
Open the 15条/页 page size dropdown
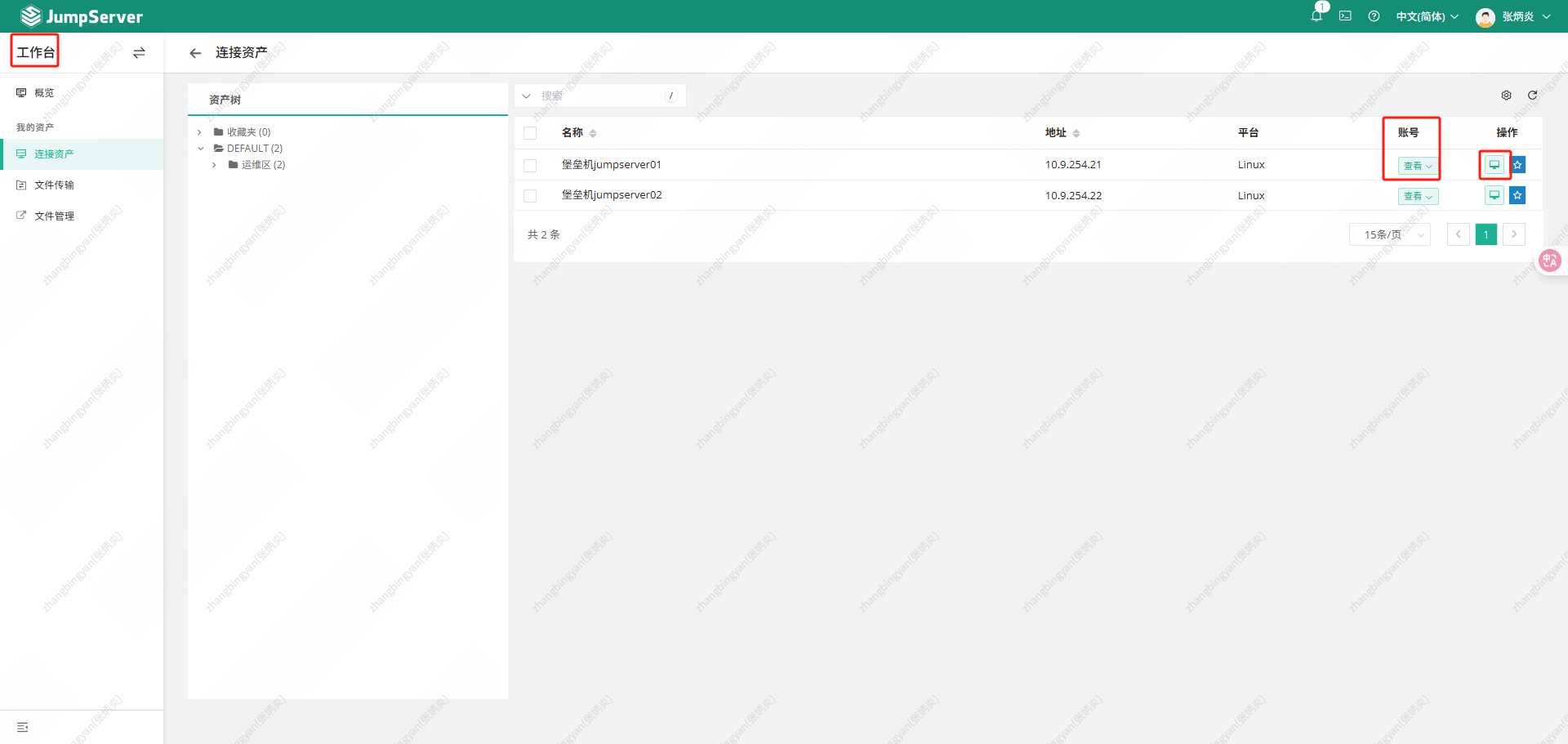[1390, 235]
